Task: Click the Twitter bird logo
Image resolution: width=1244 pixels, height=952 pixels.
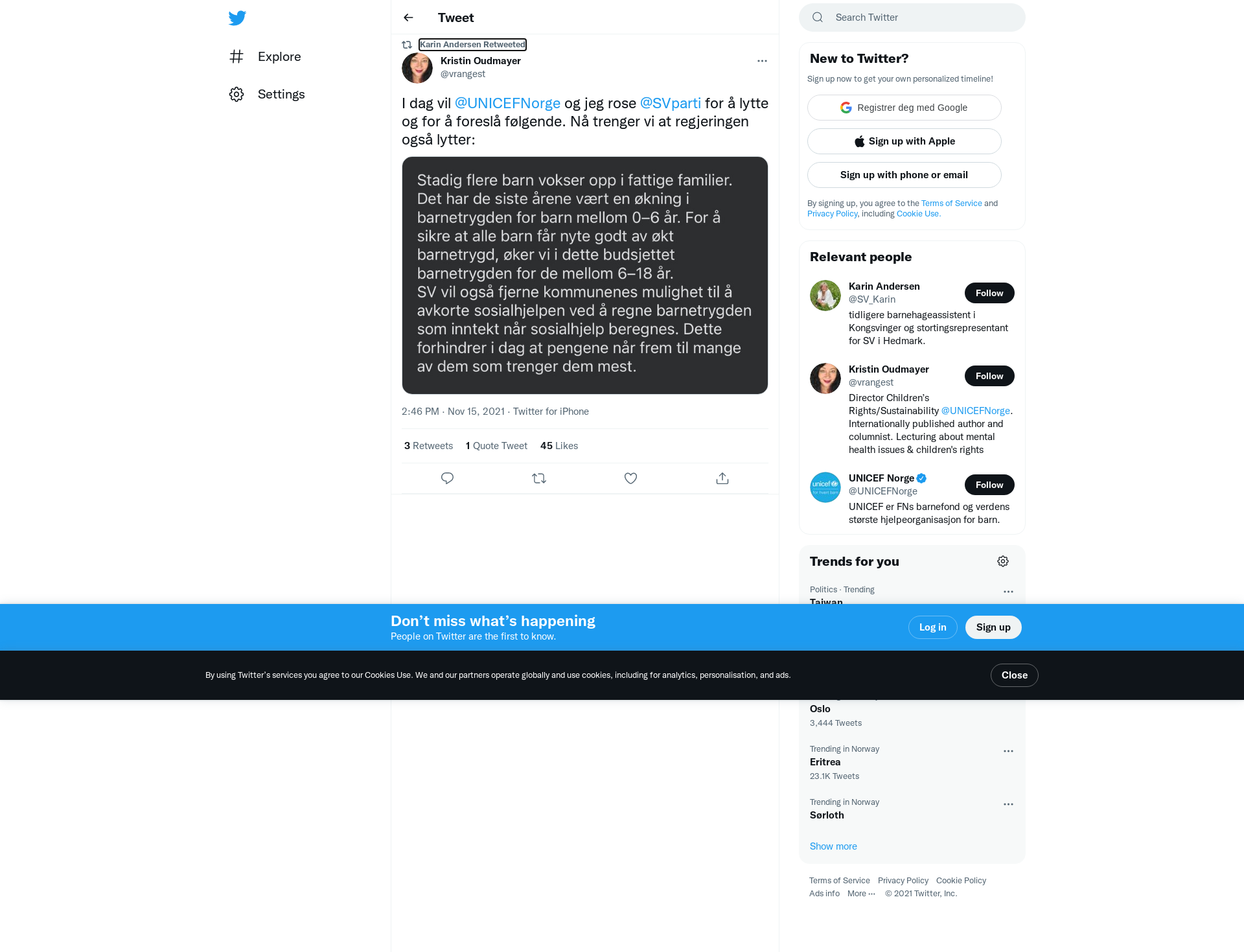Action: [237, 17]
